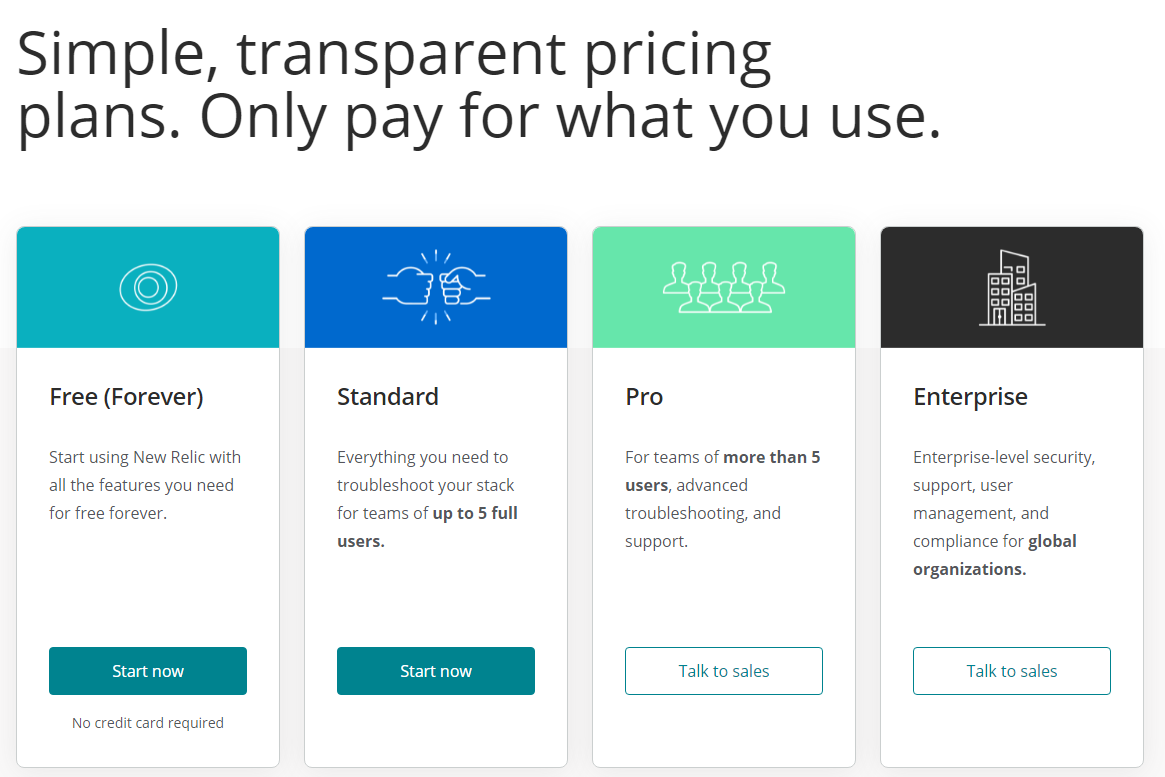
Task: Click the group of users icon on Pro banner
Action: tap(723, 287)
